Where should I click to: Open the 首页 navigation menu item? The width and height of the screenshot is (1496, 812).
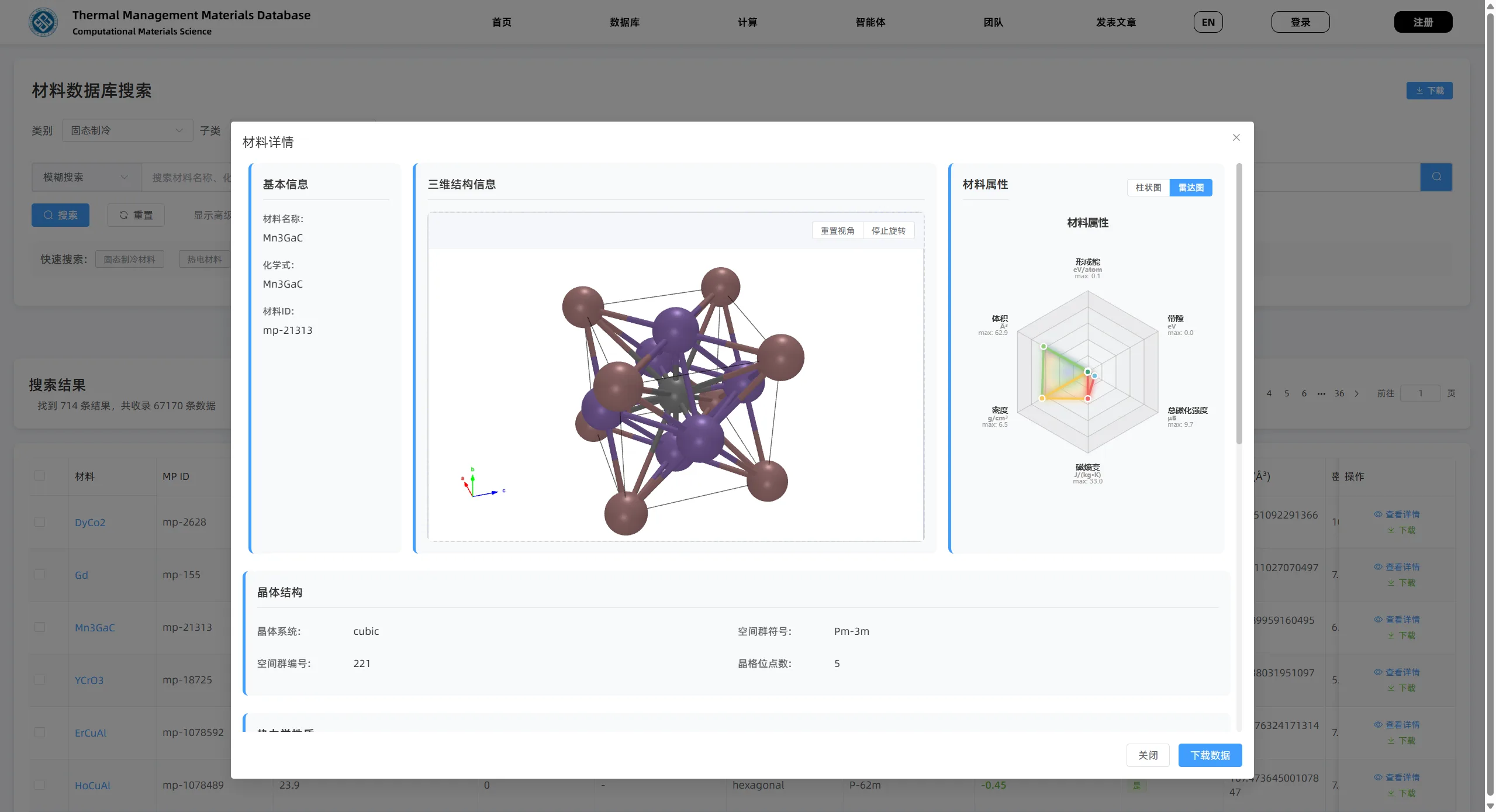500,22
